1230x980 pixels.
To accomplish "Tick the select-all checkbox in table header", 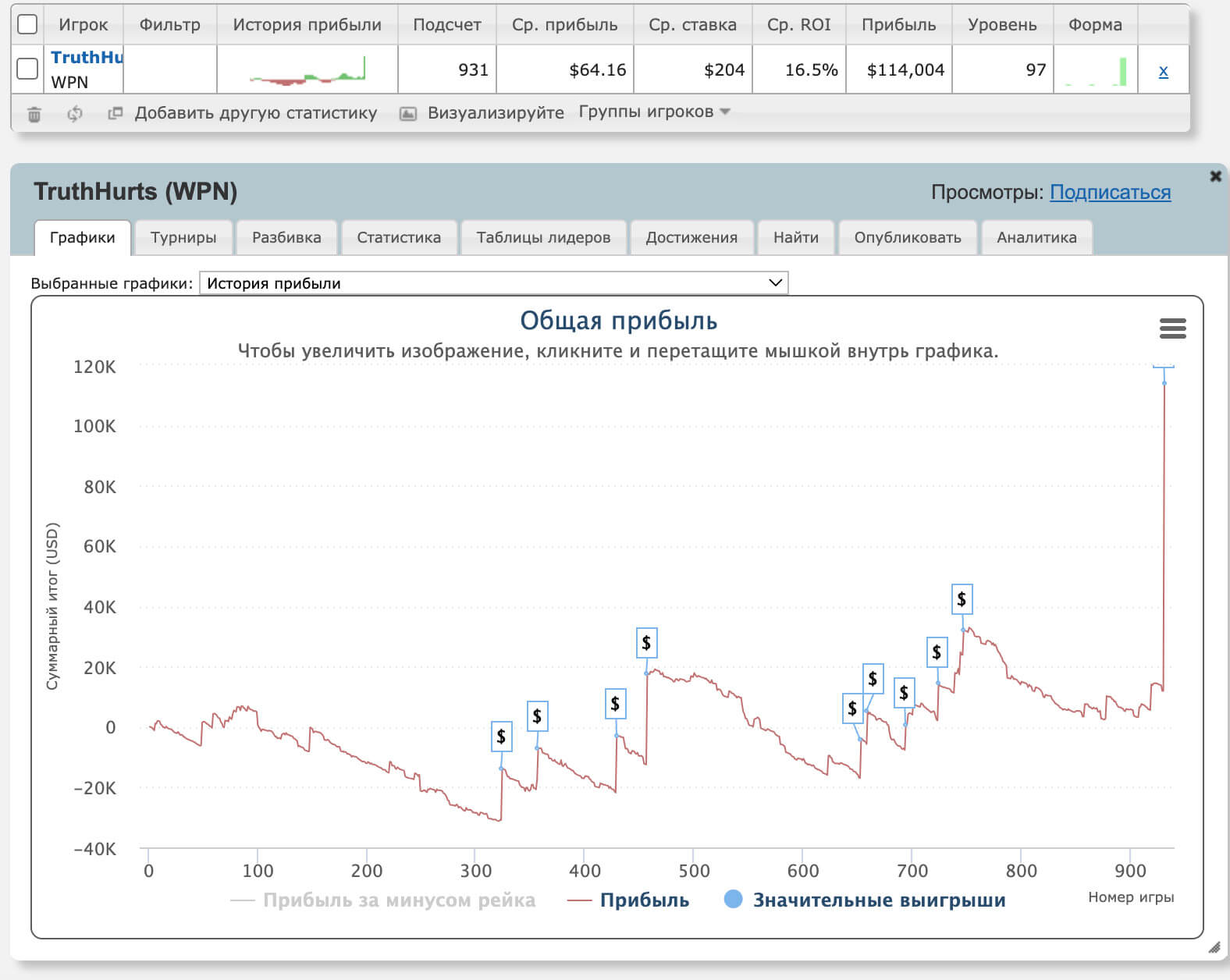I will point(27,25).
